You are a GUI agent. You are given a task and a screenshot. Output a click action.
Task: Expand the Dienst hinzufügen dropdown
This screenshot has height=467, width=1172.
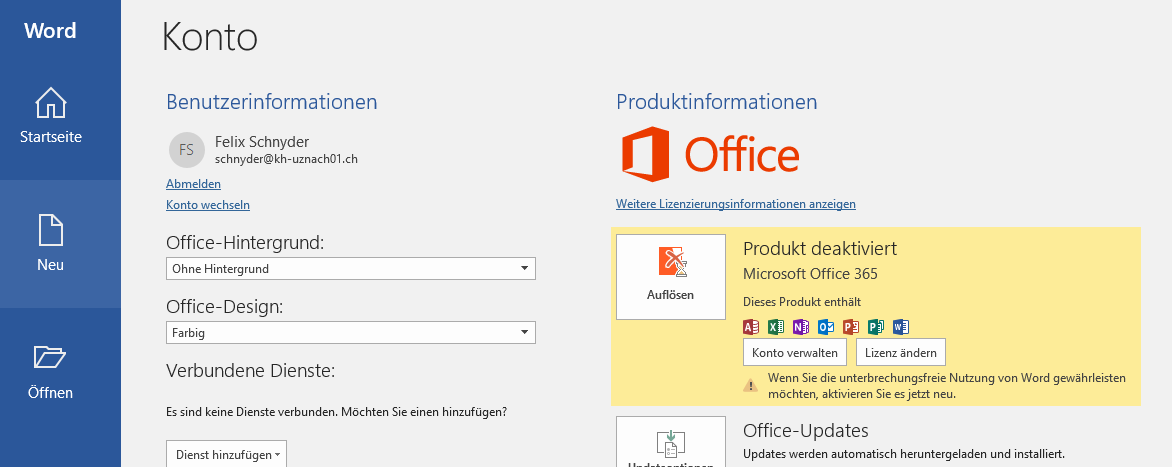(226, 454)
